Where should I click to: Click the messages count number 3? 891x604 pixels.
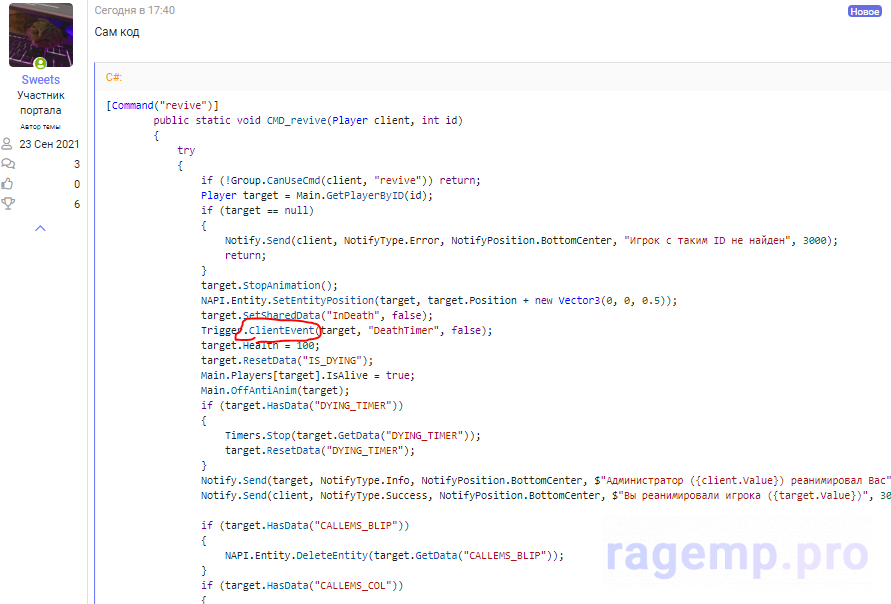pos(77,164)
